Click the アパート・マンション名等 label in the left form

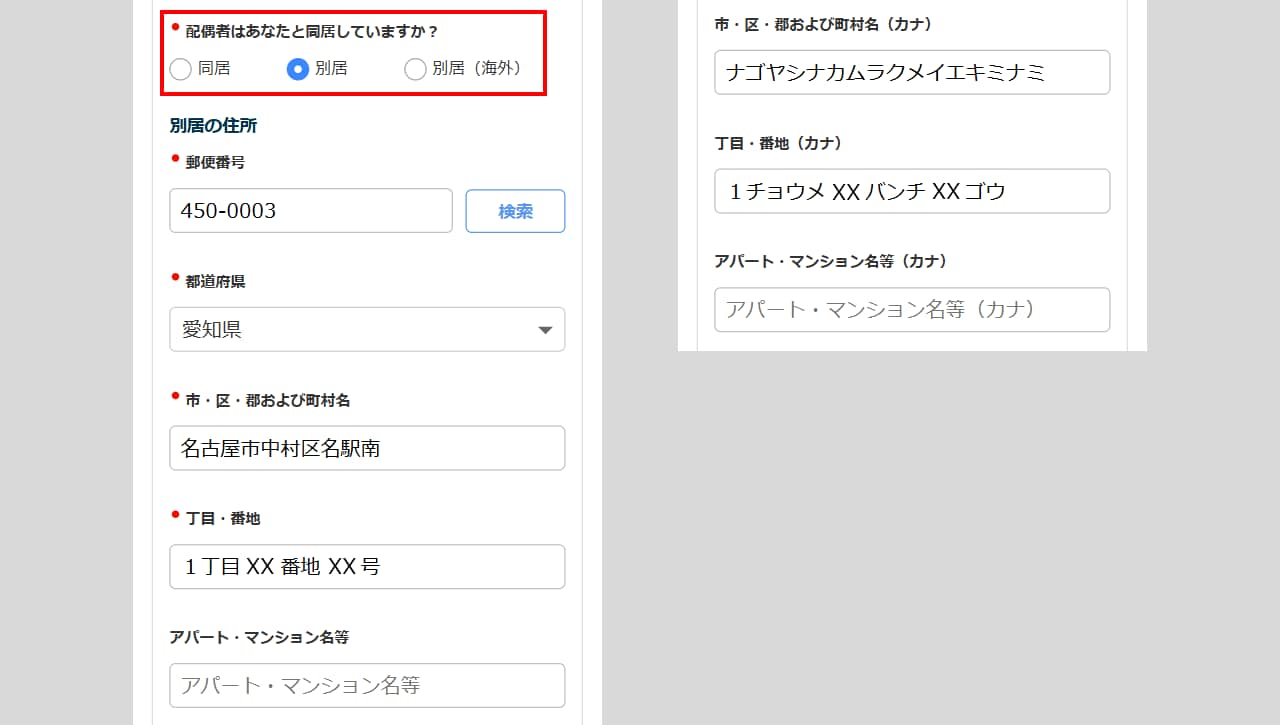coord(259,637)
